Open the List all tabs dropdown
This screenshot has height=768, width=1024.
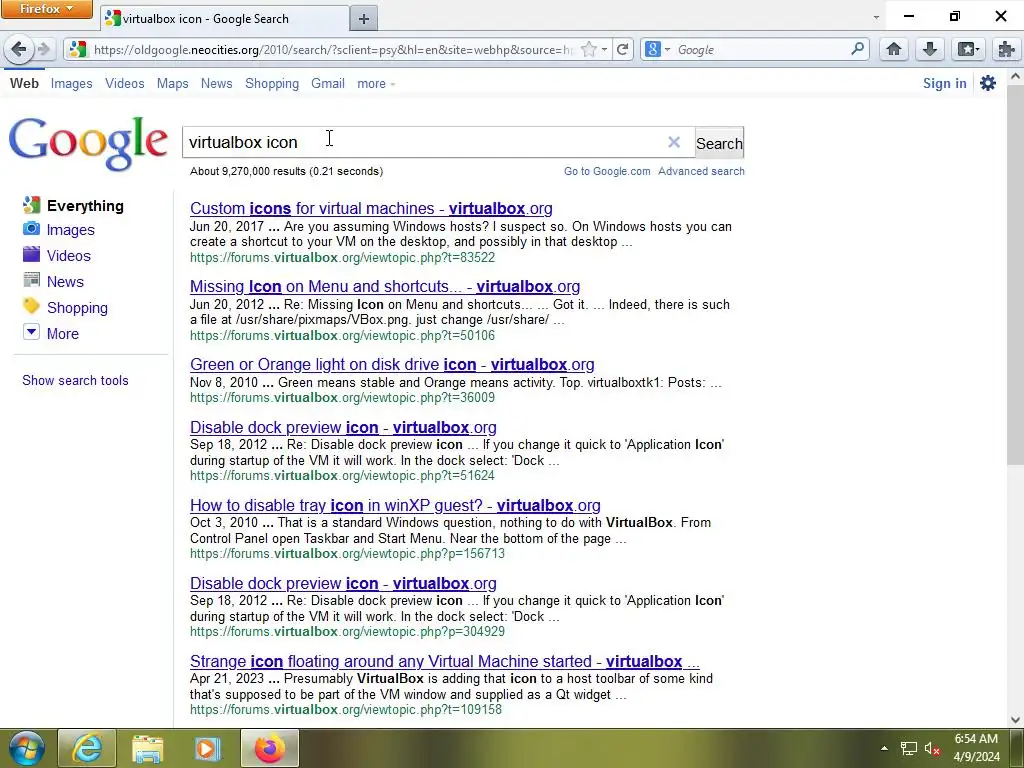[x=876, y=18]
